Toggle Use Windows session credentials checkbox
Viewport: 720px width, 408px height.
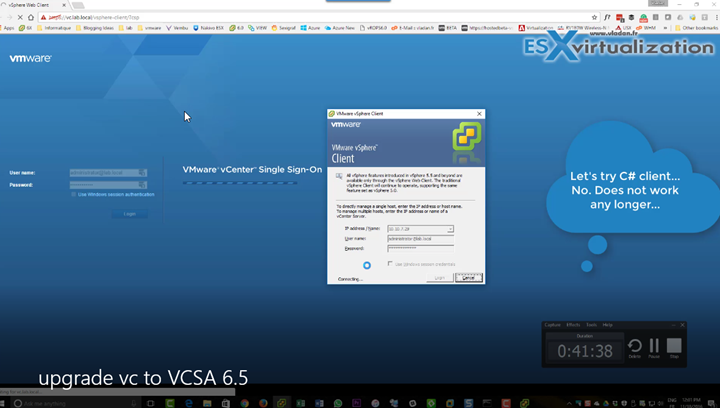click(x=390, y=264)
